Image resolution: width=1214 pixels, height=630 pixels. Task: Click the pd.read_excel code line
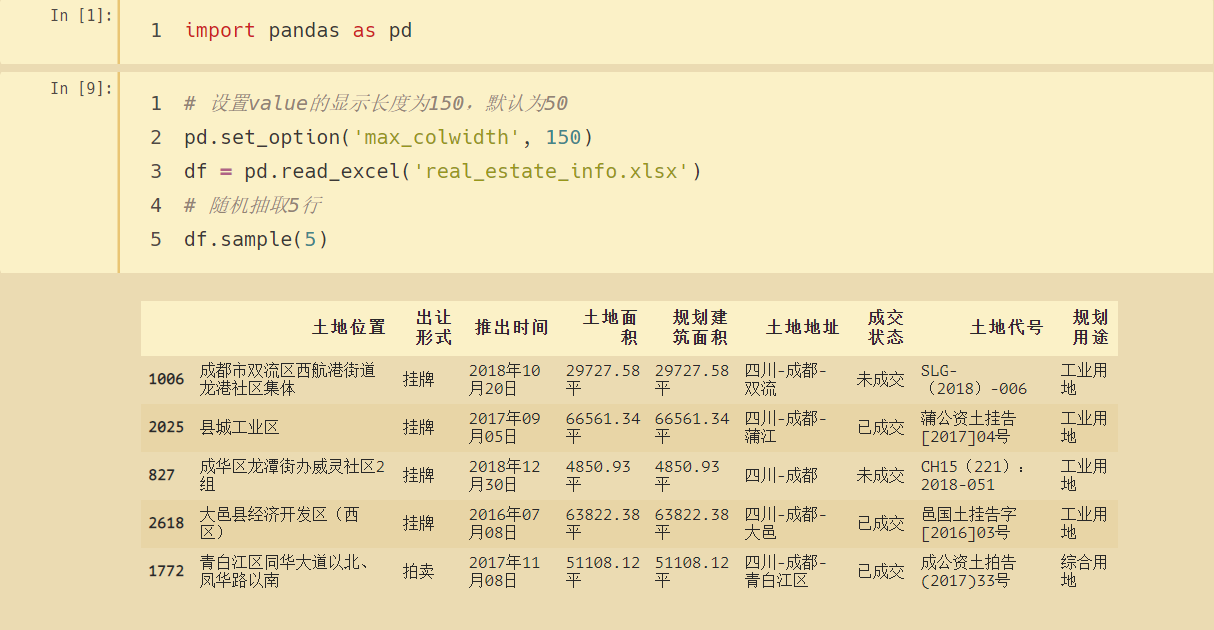point(443,171)
